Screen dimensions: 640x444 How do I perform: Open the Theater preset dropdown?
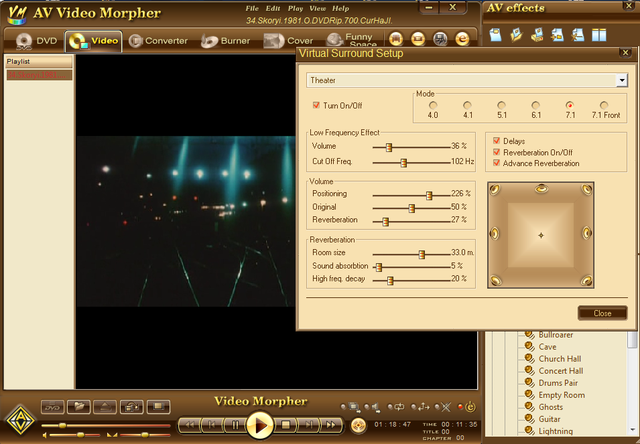click(x=622, y=80)
